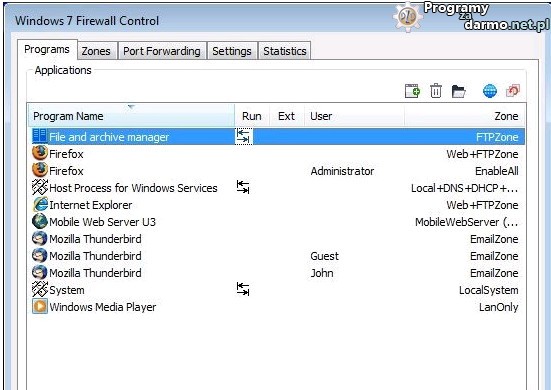Click the blue globe toolbar icon
Image resolution: width=551 pixels, height=390 pixels.
click(490, 91)
